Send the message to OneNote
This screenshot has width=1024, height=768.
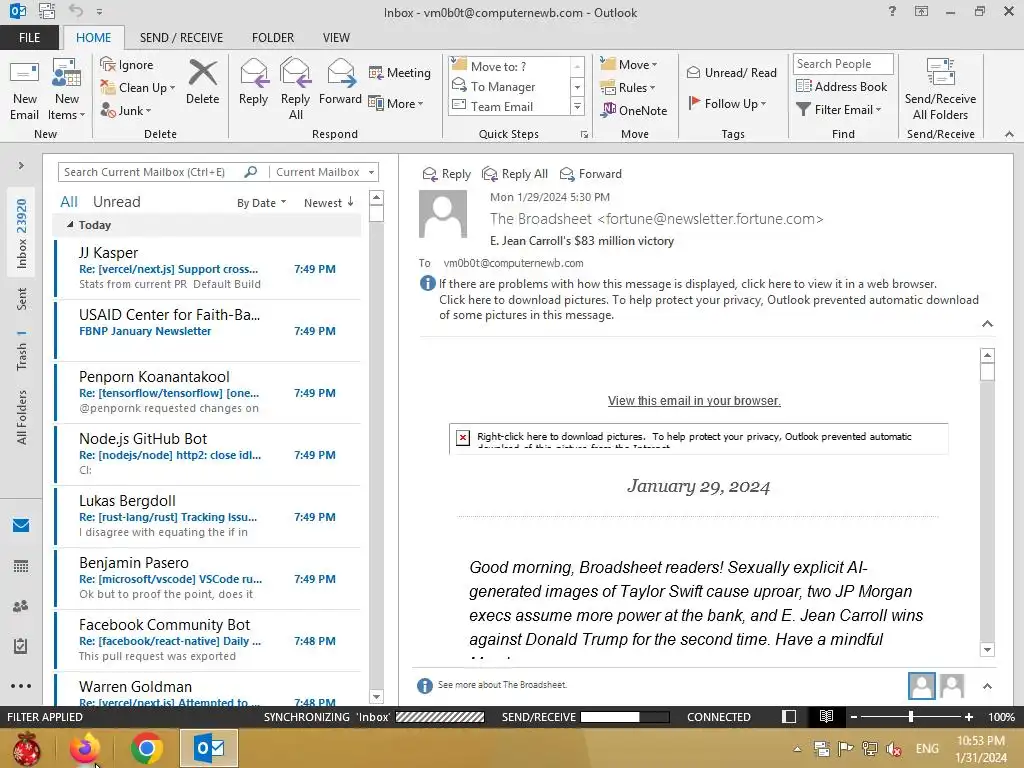[x=634, y=110]
